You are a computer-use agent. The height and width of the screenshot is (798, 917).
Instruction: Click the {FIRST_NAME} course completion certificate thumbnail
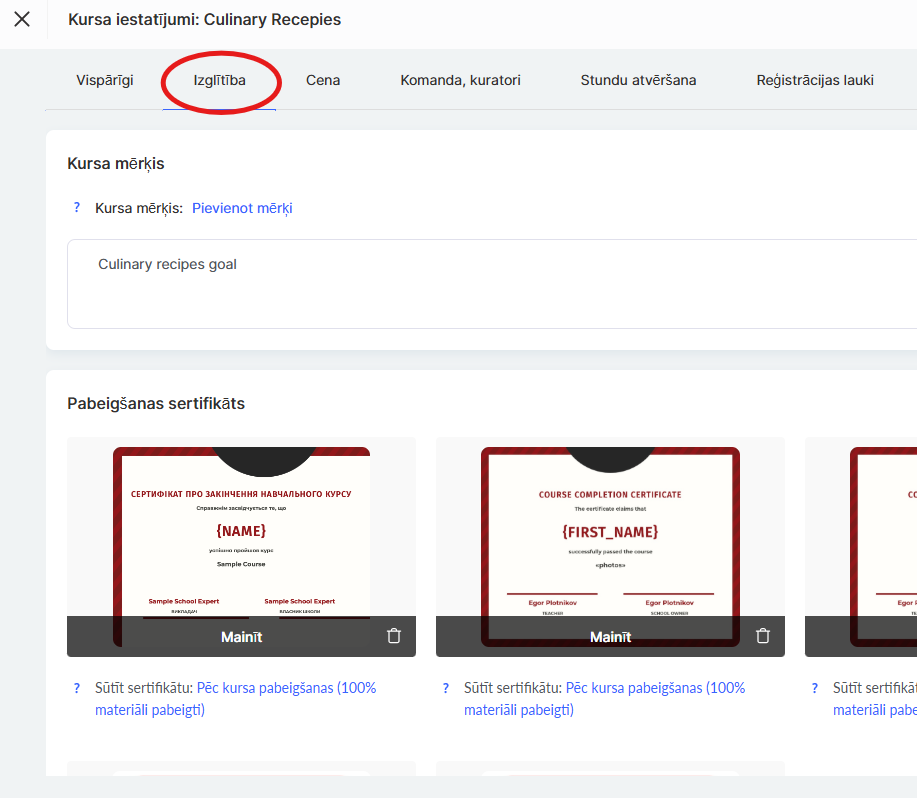tap(610, 530)
